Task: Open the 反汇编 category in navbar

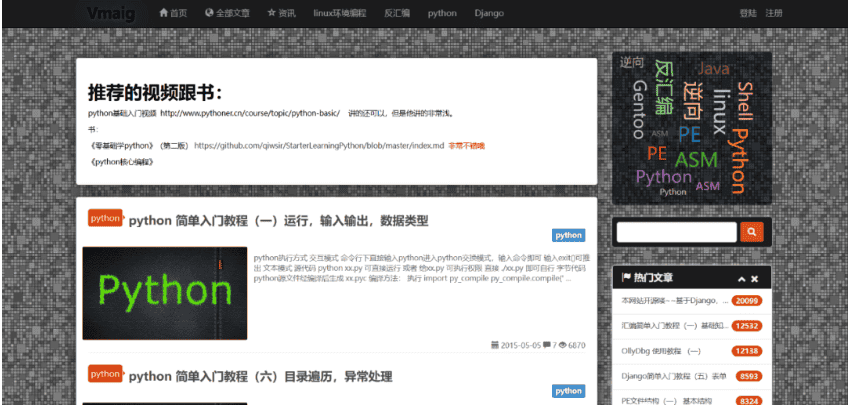Action: 397,13
